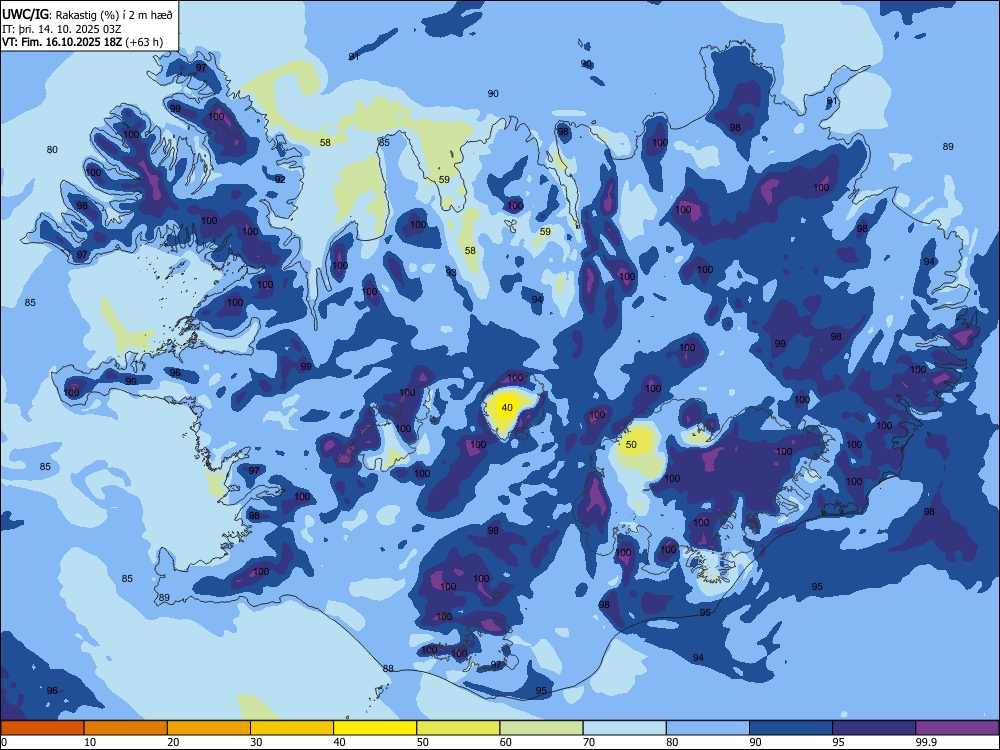Select the legend tick label '0'

[4, 742]
